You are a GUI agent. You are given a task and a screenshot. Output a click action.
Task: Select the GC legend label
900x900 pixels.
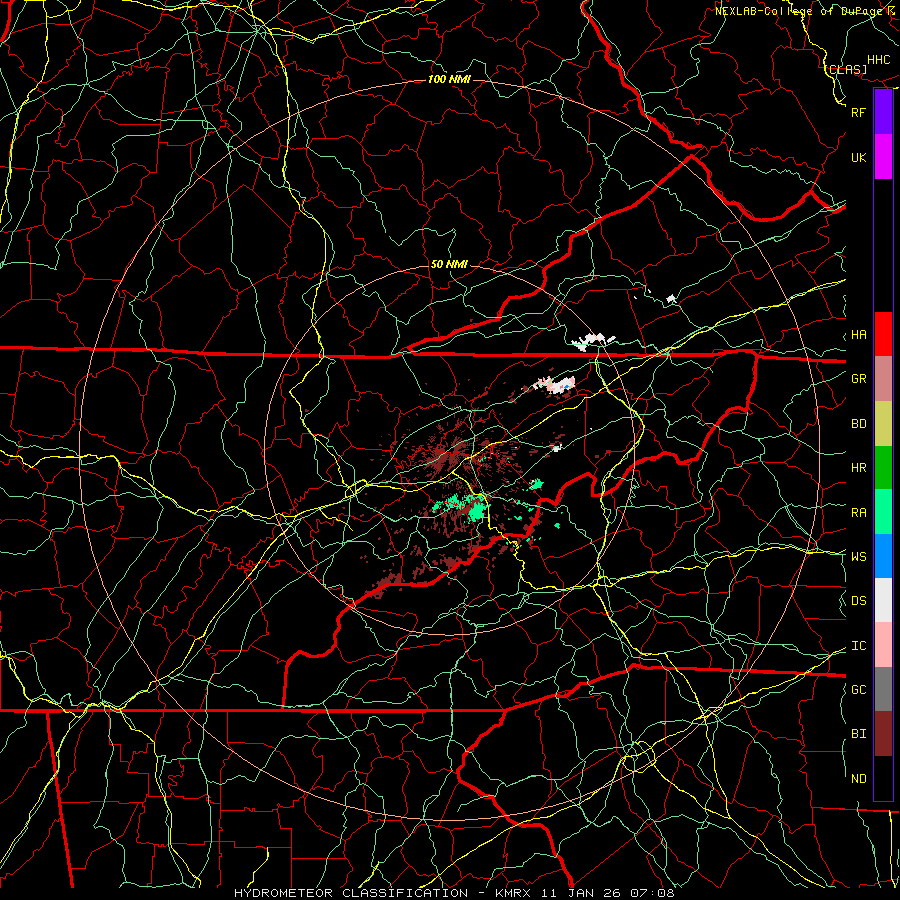pyautogui.click(x=858, y=690)
